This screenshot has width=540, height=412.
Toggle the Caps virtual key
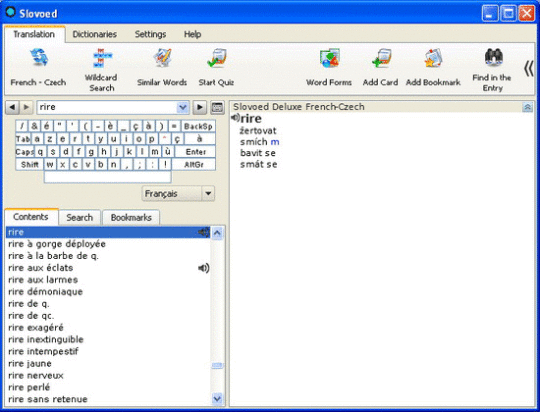(24, 152)
